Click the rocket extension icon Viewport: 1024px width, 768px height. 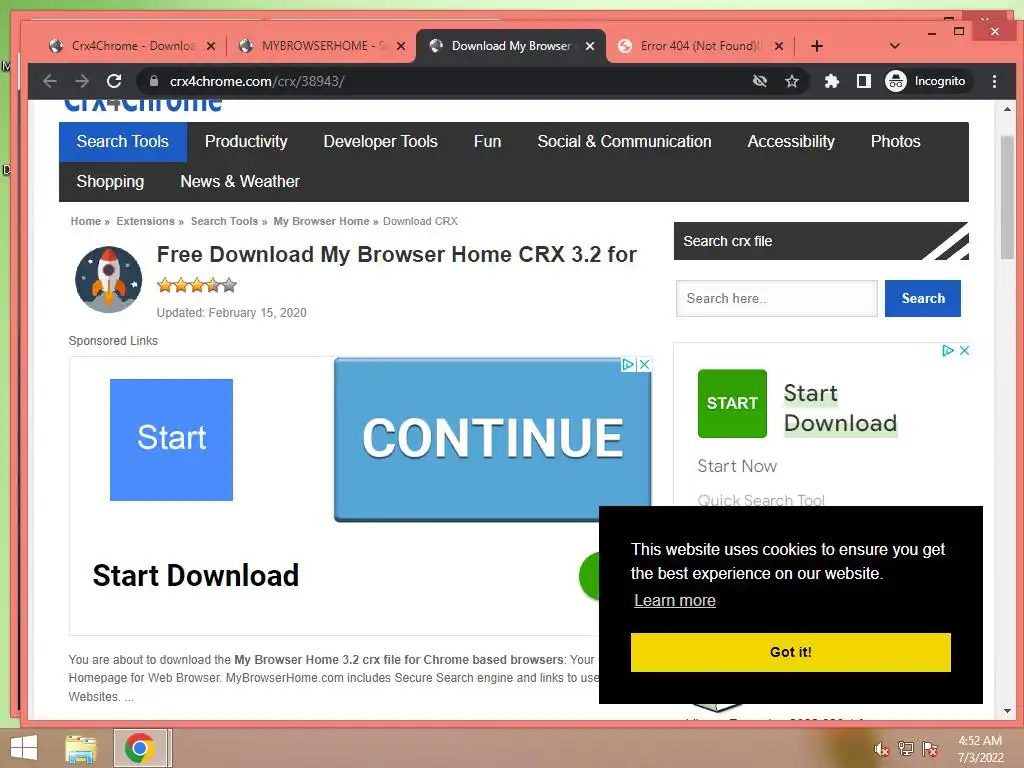pos(108,280)
